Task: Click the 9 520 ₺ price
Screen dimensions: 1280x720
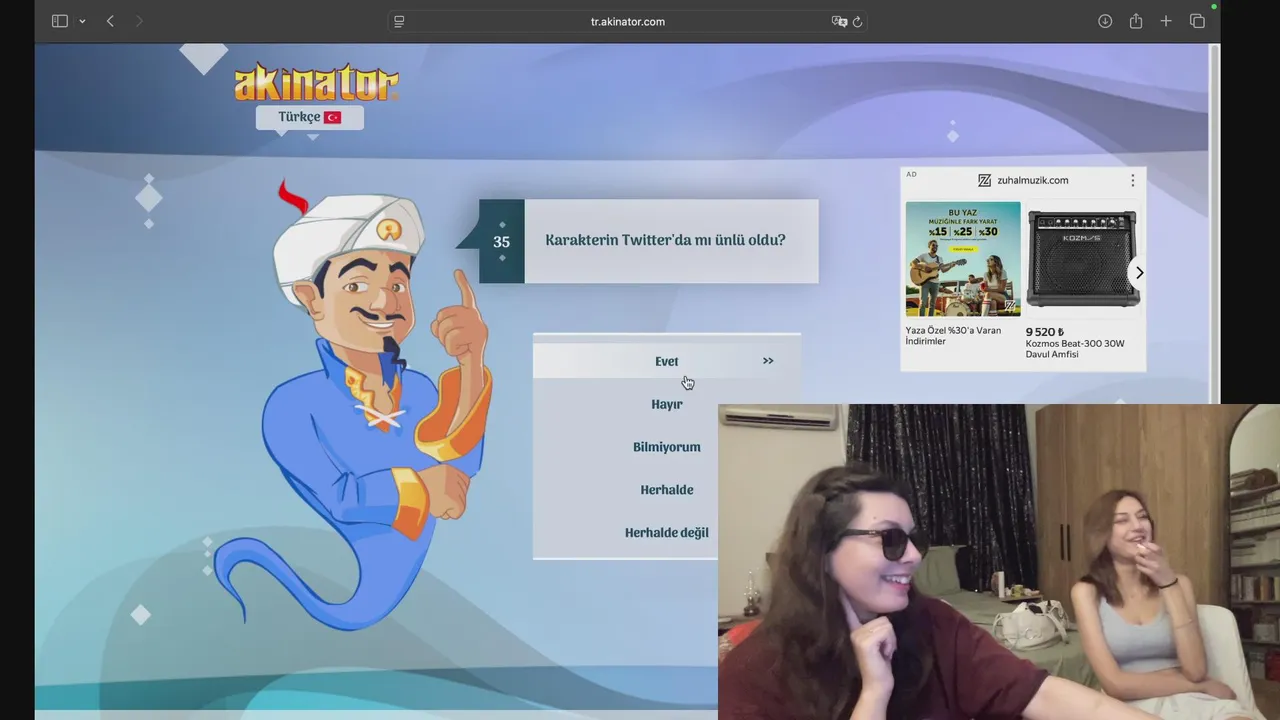Action: pos(1045,332)
